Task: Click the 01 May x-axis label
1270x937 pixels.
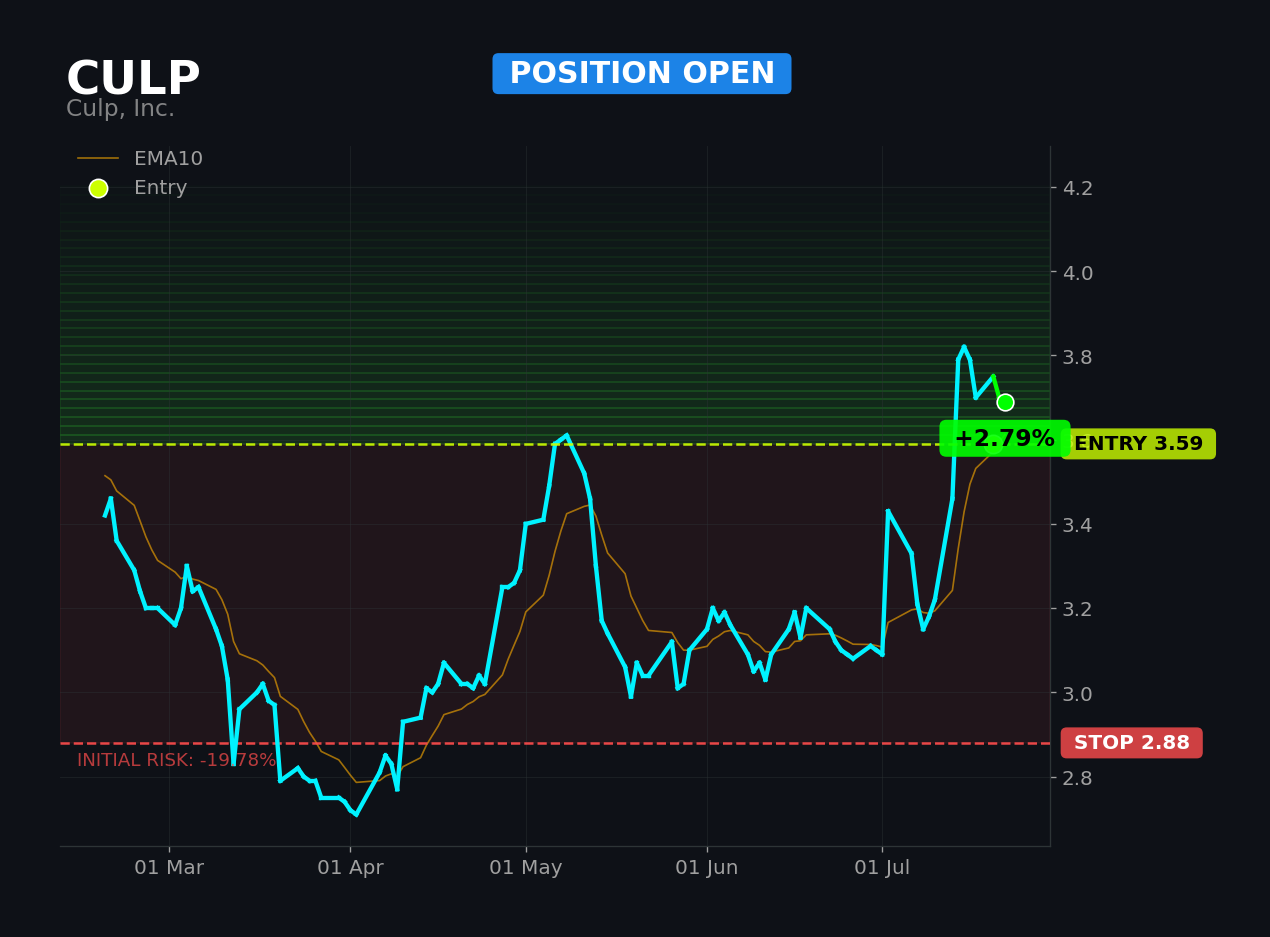Action: [526, 868]
